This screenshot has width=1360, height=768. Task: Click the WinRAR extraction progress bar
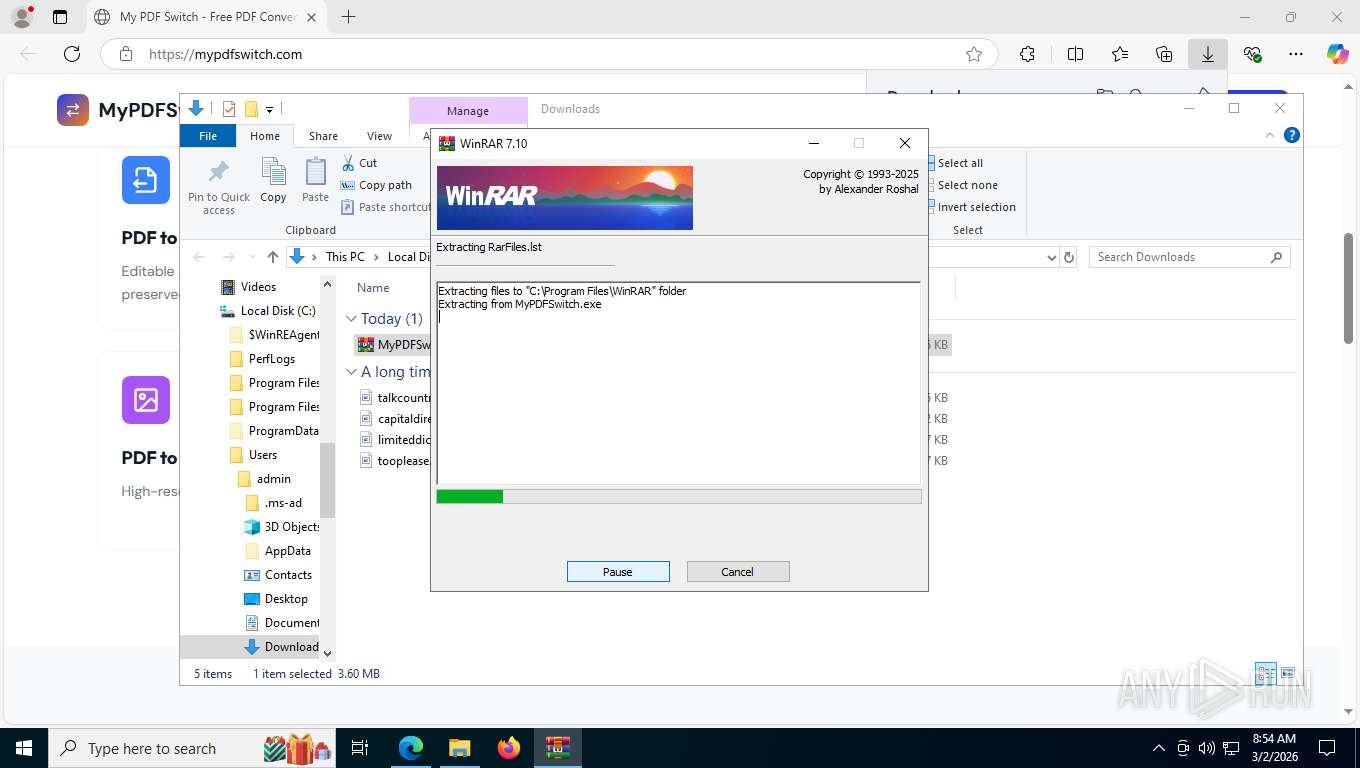pyautogui.click(x=679, y=496)
